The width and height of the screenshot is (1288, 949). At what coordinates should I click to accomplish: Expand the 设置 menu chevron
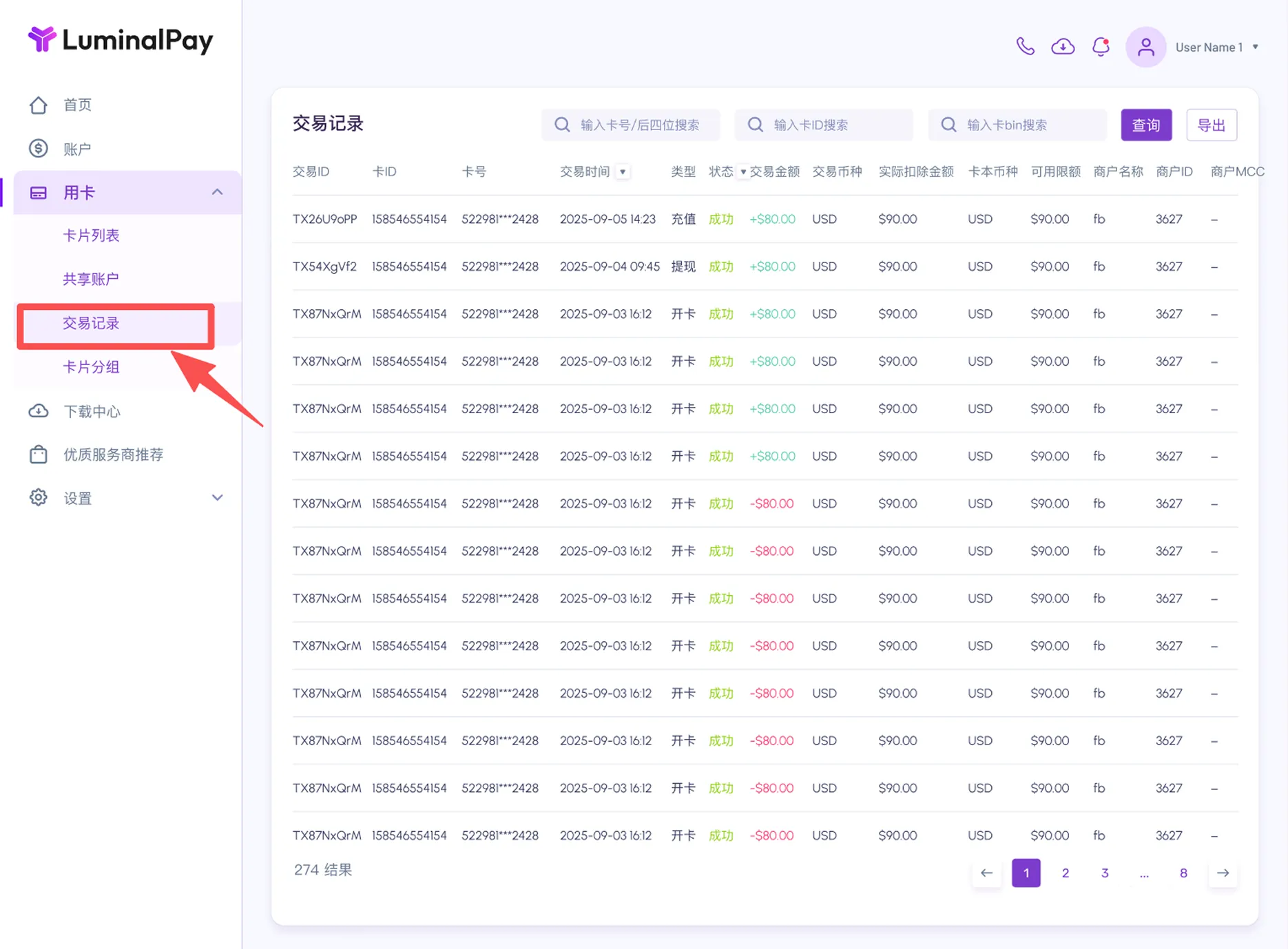(x=217, y=497)
